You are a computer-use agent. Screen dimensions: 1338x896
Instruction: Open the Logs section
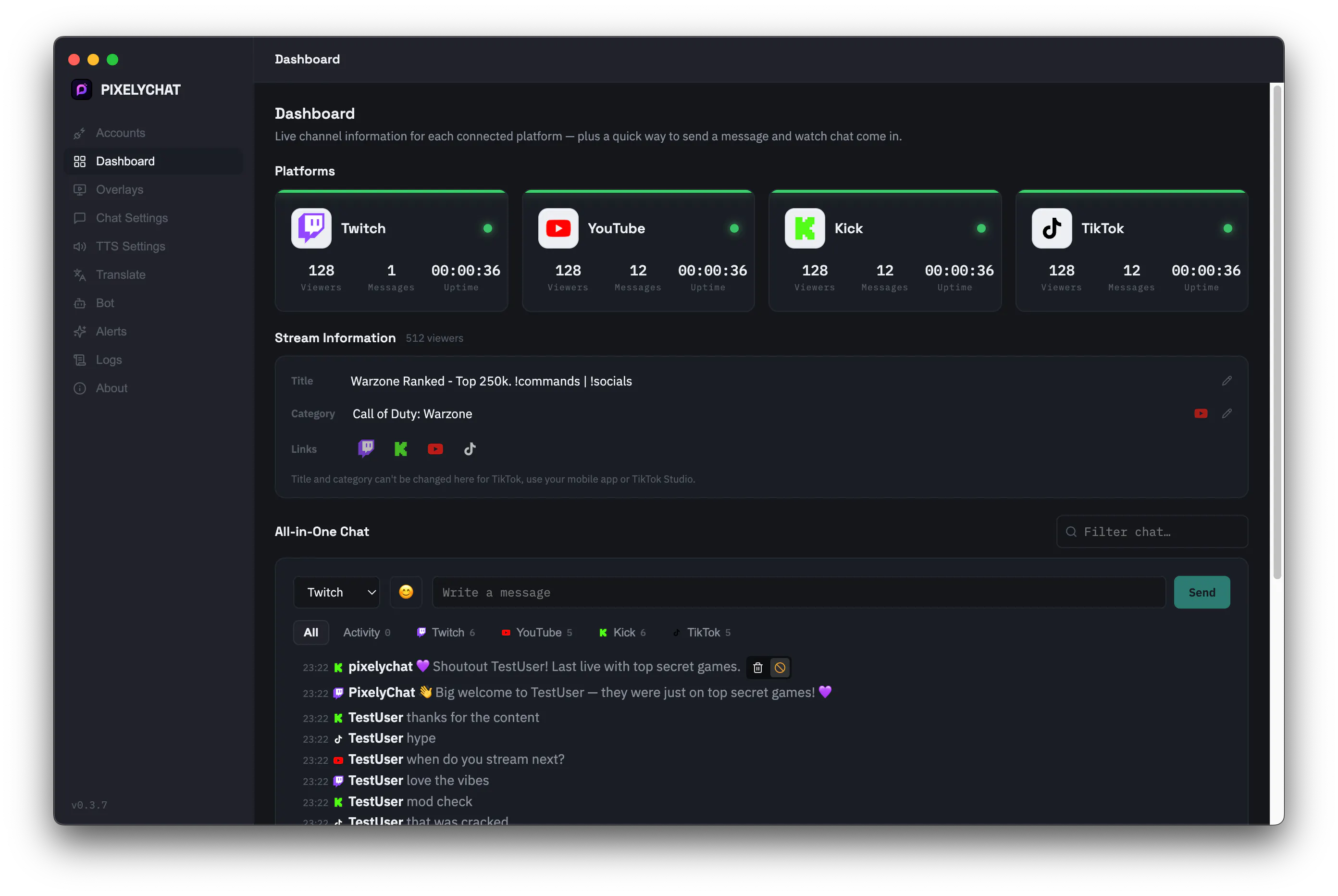pos(153,360)
